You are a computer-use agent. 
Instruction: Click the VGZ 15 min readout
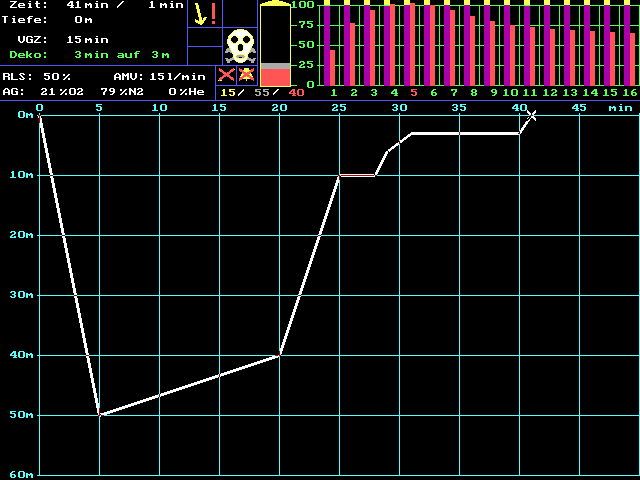88,39
